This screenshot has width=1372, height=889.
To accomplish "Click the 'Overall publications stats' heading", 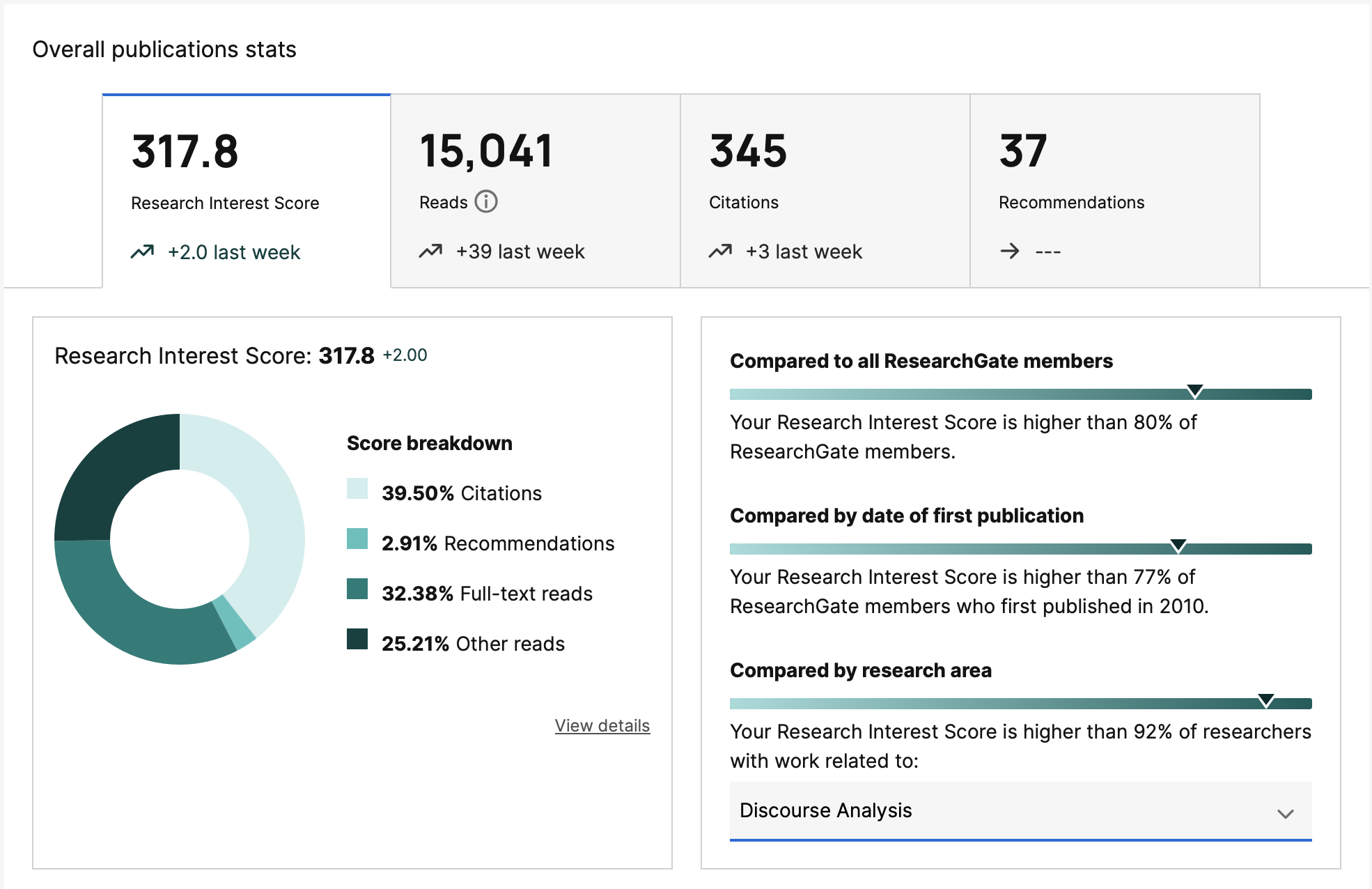I will (164, 49).
